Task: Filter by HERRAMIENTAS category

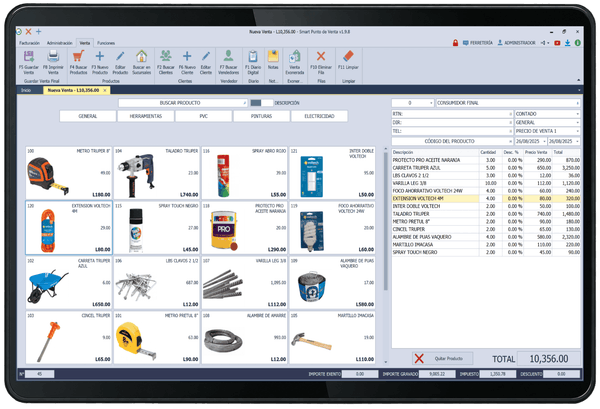Action: click(x=146, y=116)
